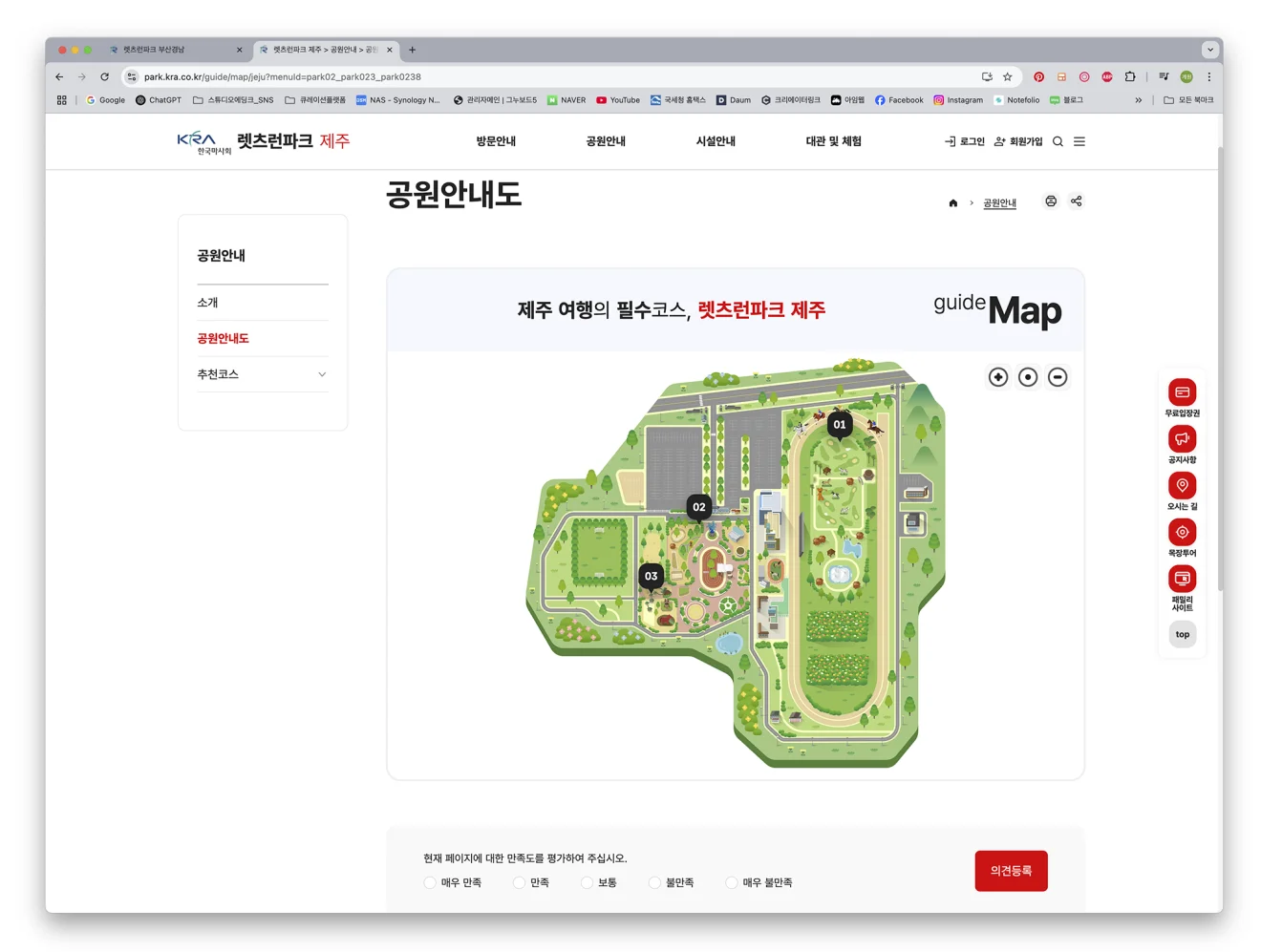Viewport: 1261px width, 952px height.
Task: Open the 시설안내 menu
Action: click(x=716, y=141)
